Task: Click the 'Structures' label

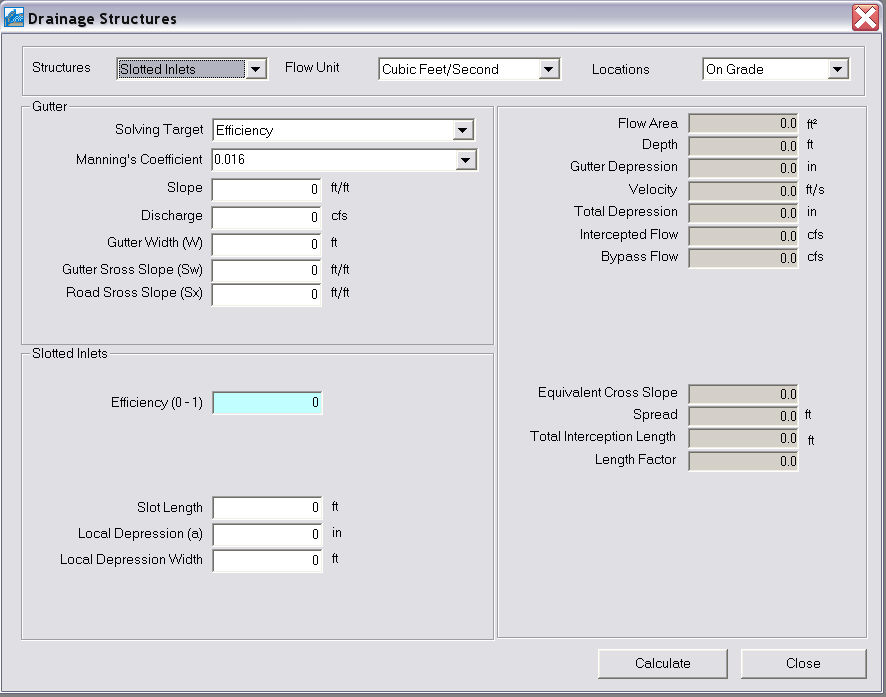Action: click(x=61, y=67)
